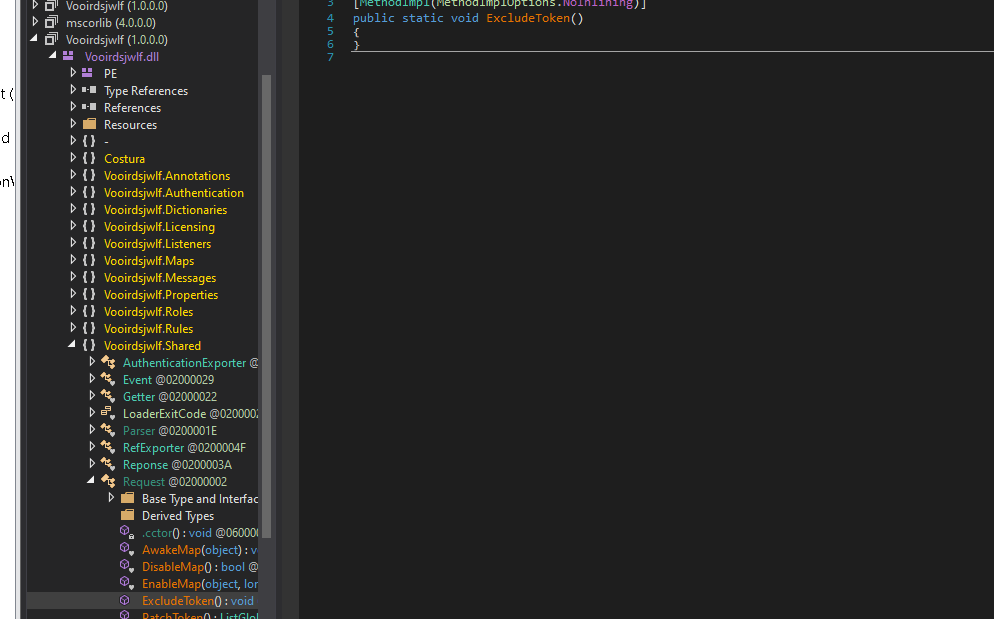
Task: Click the DisableMap method icon
Action: [x=127, y=566]
